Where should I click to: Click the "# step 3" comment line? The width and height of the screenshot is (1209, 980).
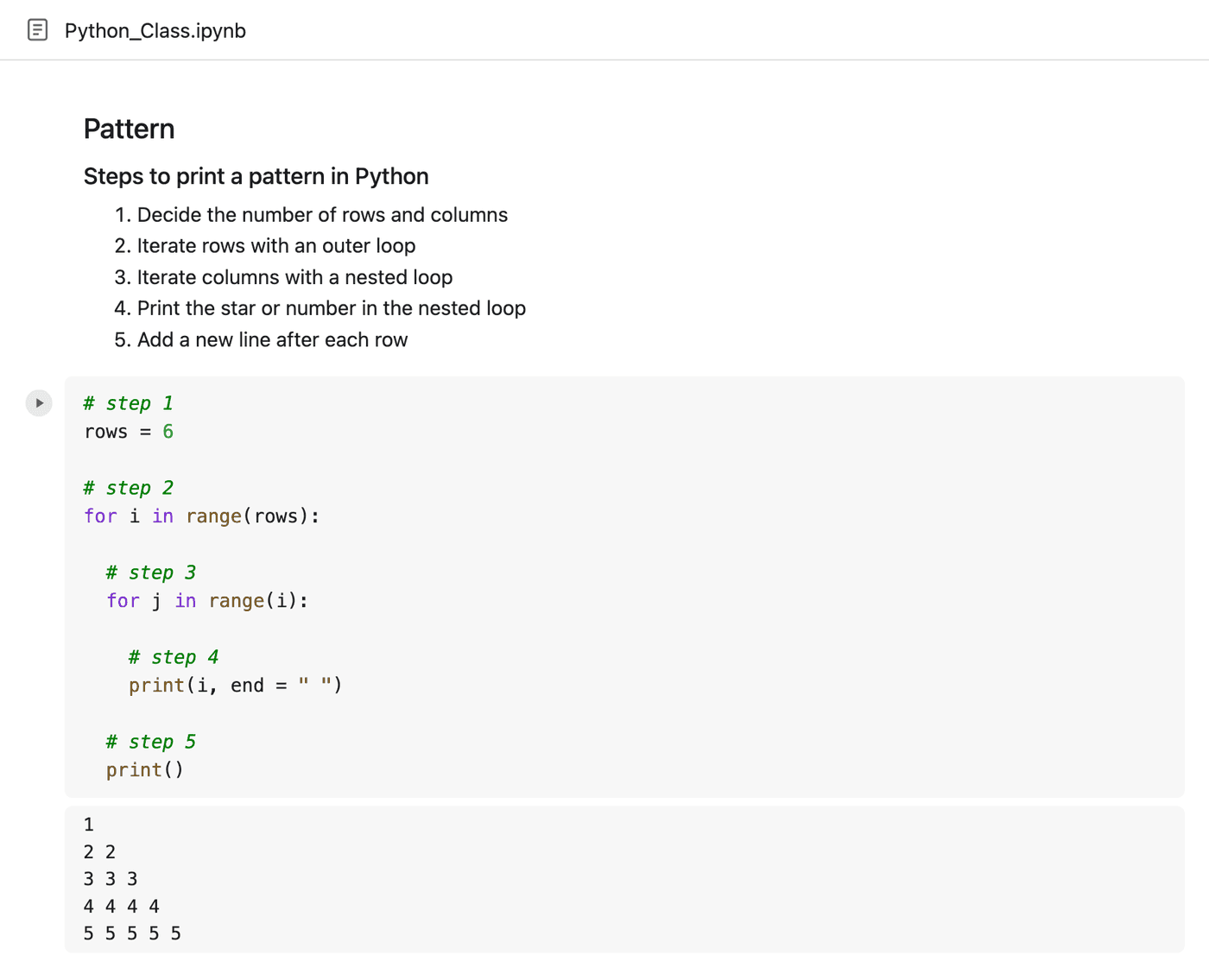[151, 572]
